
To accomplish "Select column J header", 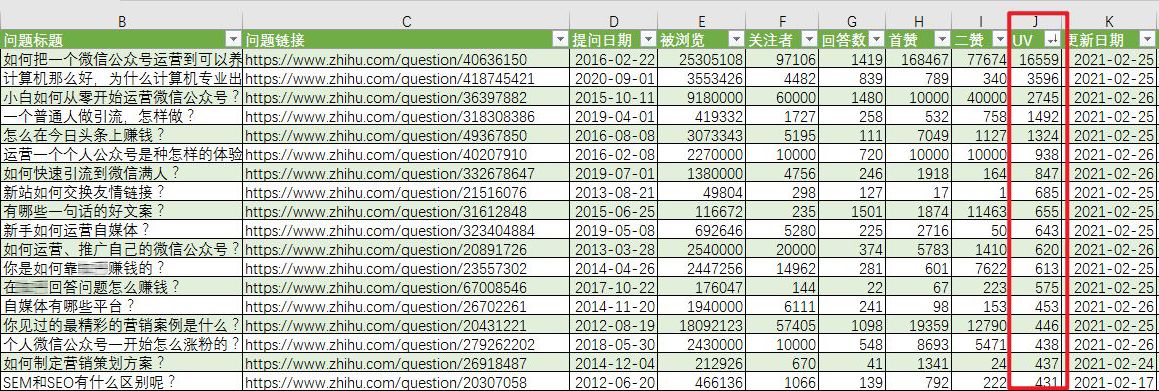I will coord(1036,22).
